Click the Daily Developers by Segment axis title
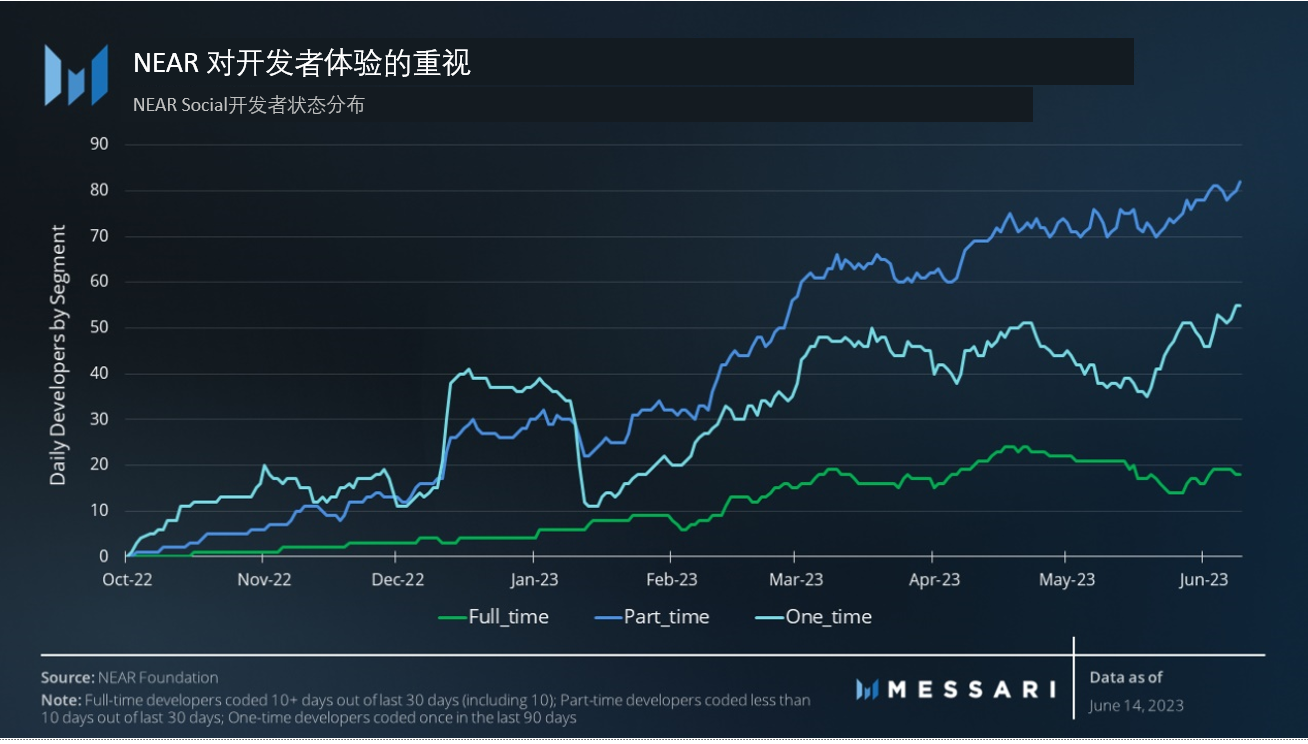The height and width of the screenshot is (744, 1308). [59, 355]
